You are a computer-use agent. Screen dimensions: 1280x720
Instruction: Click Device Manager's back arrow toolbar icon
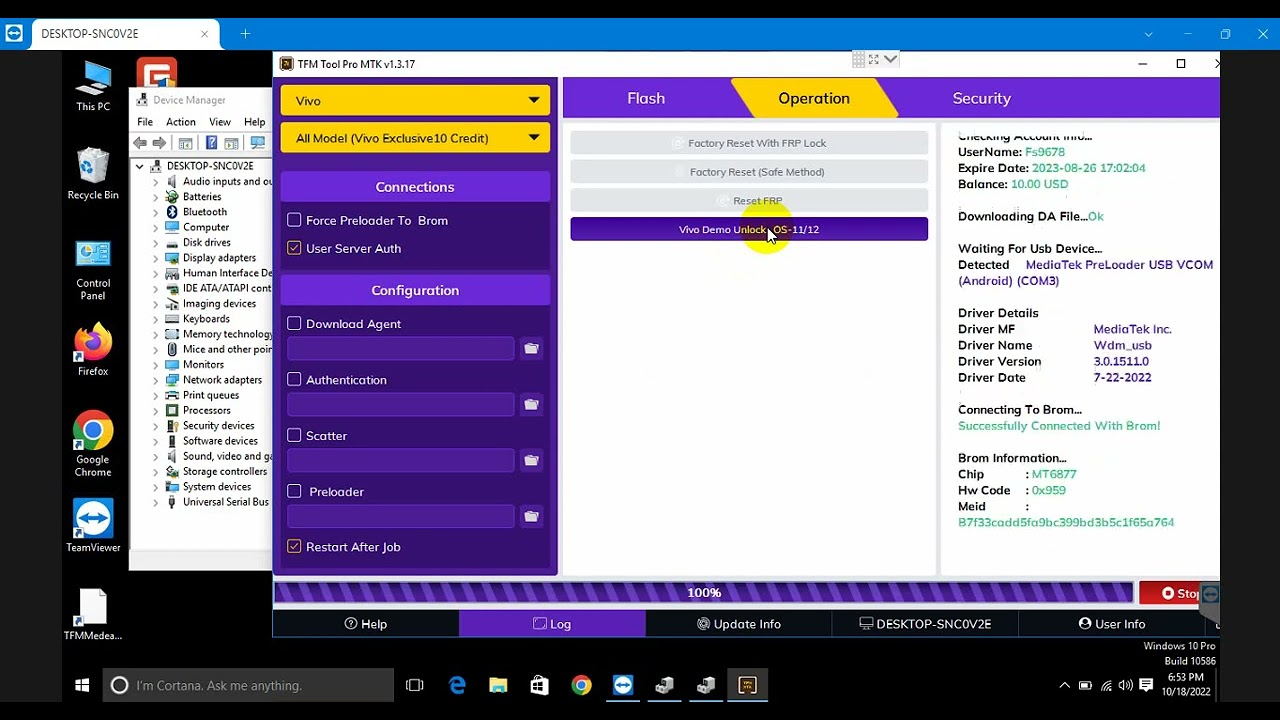(x=141, y=143)
